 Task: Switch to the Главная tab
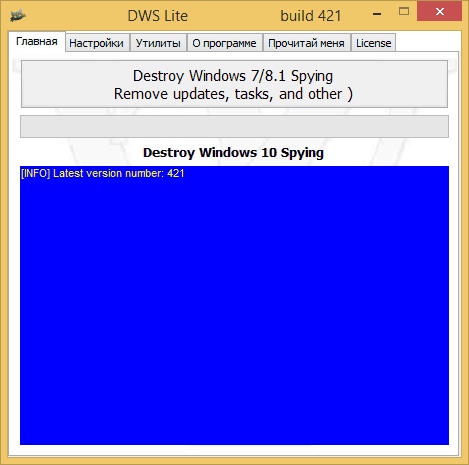pos(37,42)
